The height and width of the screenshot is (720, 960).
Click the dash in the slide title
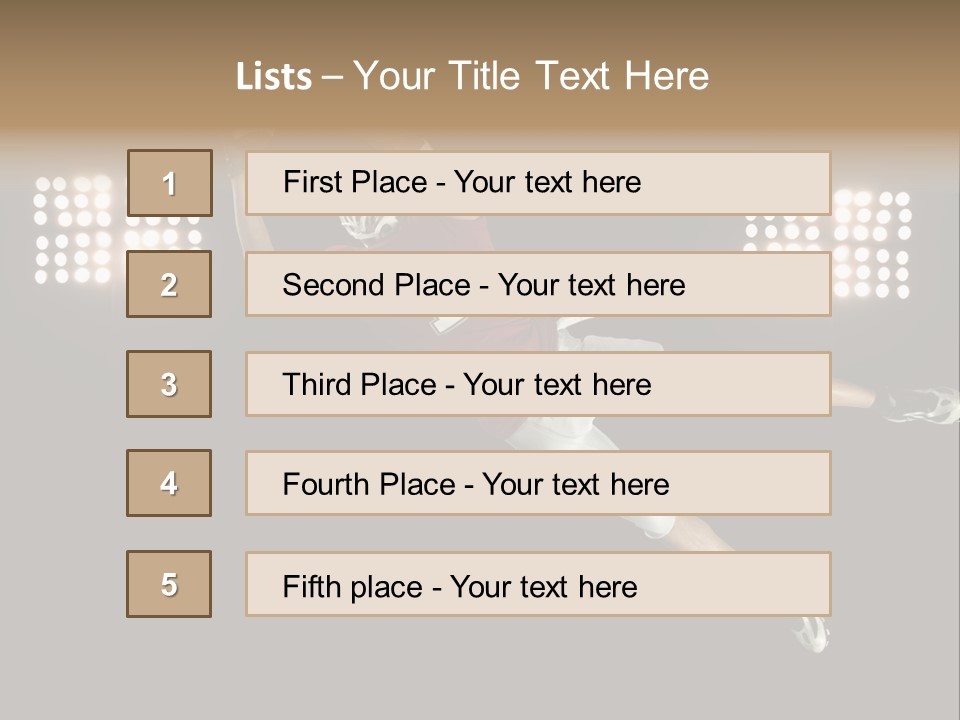tap(332, 77)
